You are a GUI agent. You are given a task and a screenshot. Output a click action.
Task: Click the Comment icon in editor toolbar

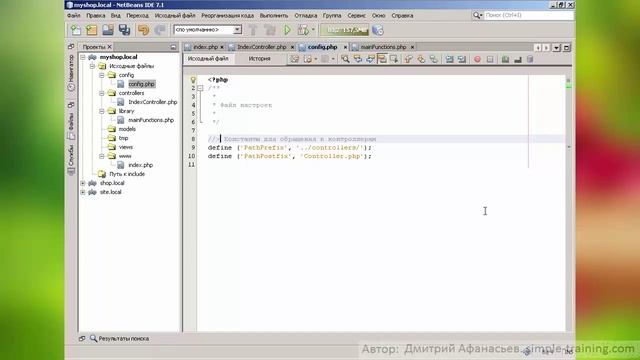pyautogui.click(x=505, y=59)
